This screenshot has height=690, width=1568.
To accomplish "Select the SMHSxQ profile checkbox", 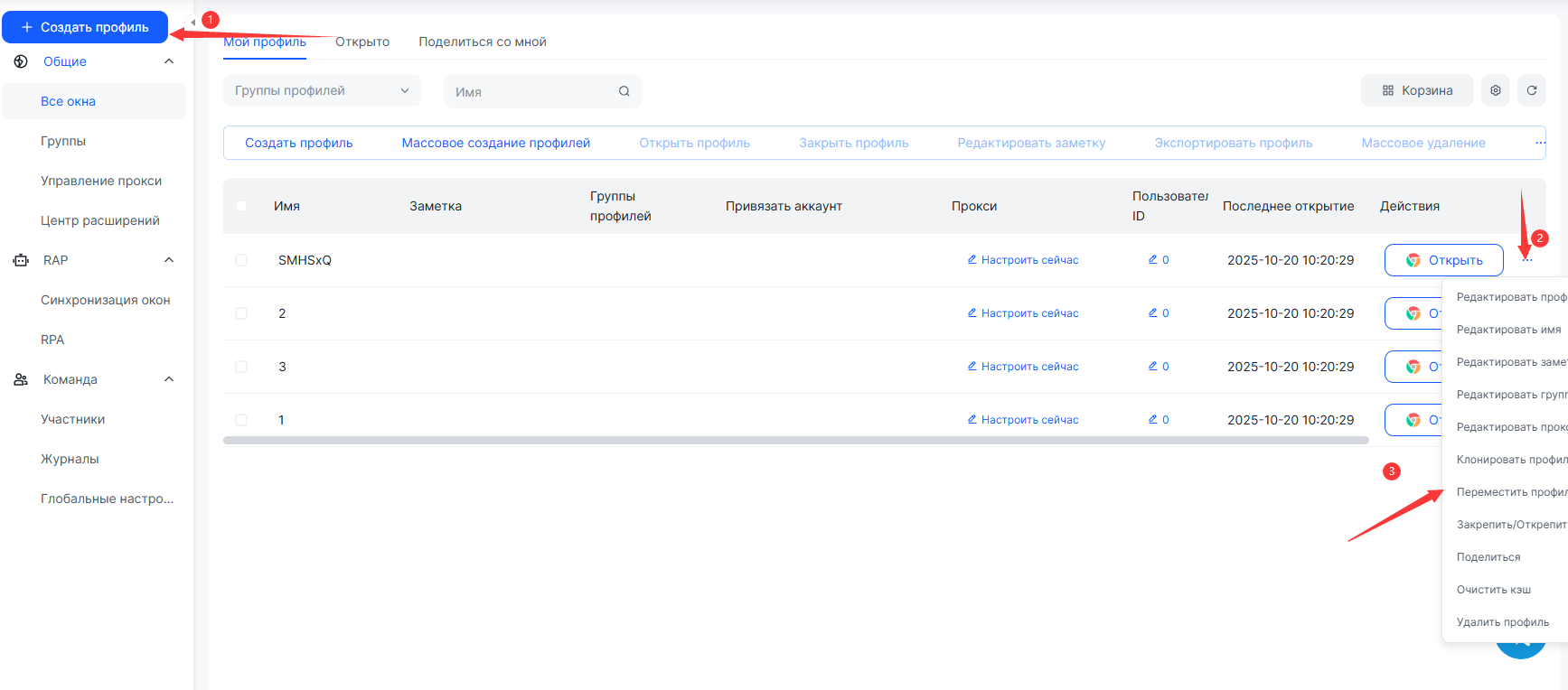I will [241, 260].
